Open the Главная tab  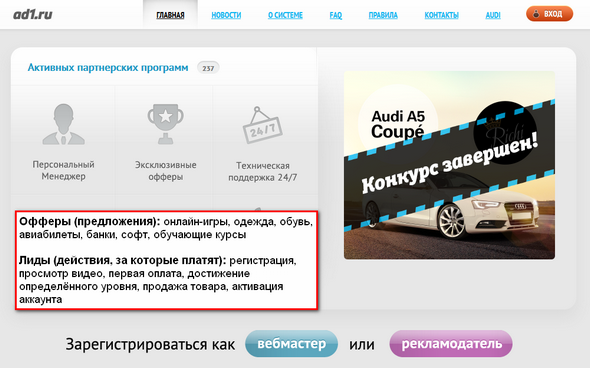click(170, 15)
